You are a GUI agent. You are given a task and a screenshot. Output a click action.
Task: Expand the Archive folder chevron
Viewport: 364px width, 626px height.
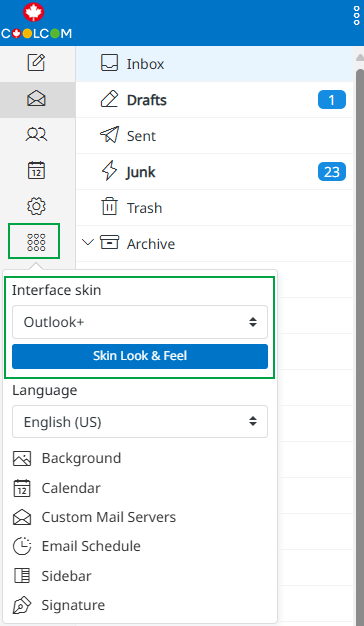87,242
